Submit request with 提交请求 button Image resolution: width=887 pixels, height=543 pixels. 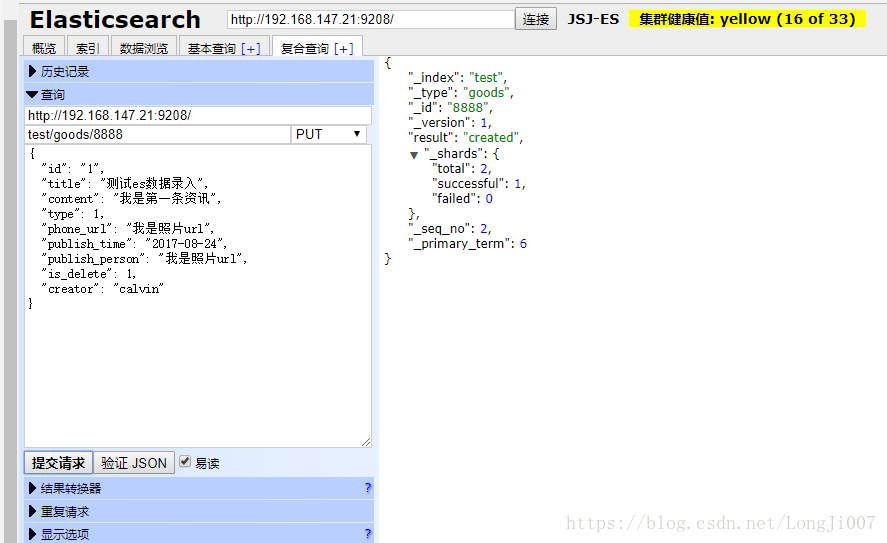[x=58, y=463]
